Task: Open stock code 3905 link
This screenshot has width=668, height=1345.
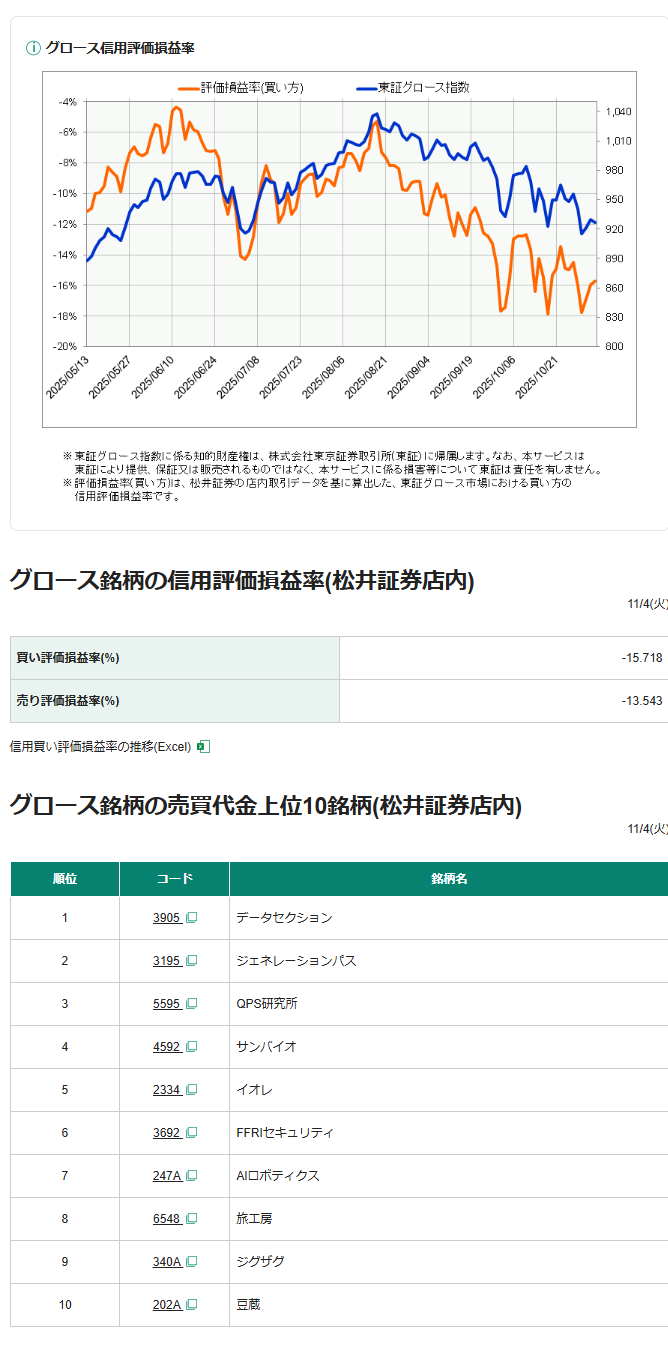Action: pos(166,918)
